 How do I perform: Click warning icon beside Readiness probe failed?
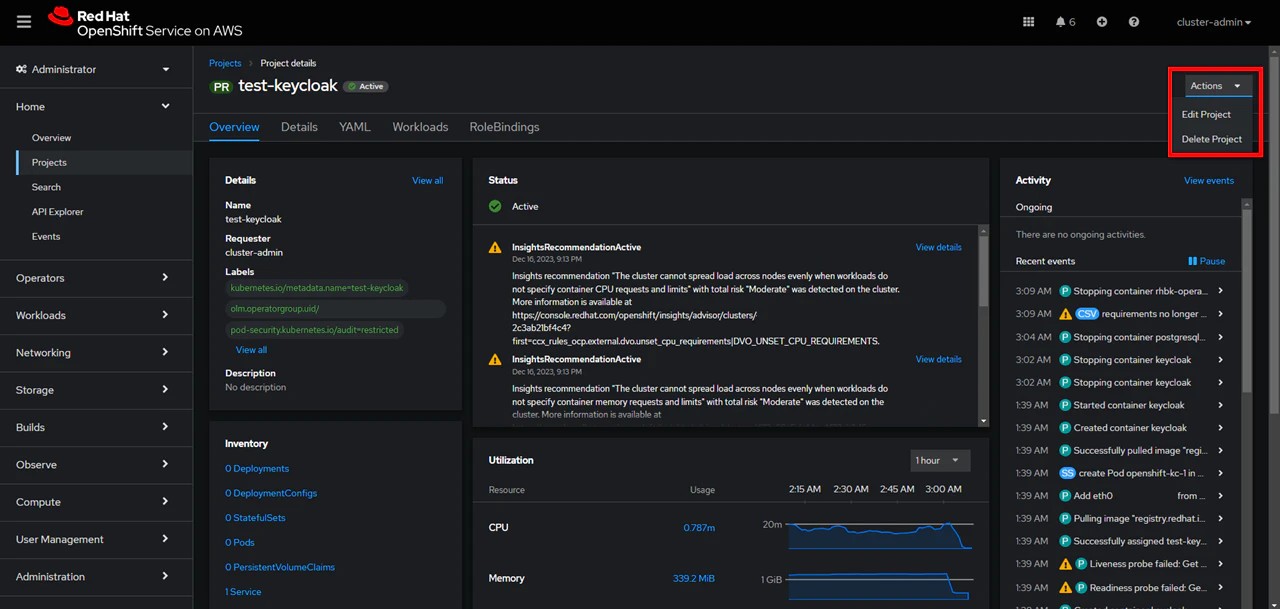click(x=1066, y=587)
